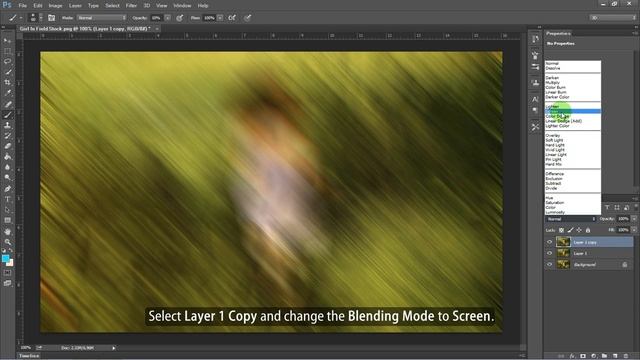Select the Spot Healing Brush tool
This screenshot has height=360, width=640.
point(7,104)
